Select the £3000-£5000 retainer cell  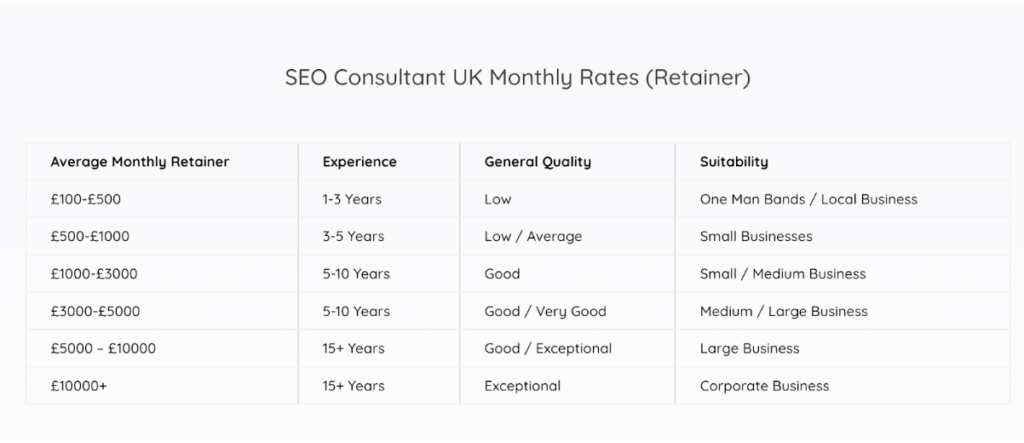pyautogui.click(x=95, y=311)
